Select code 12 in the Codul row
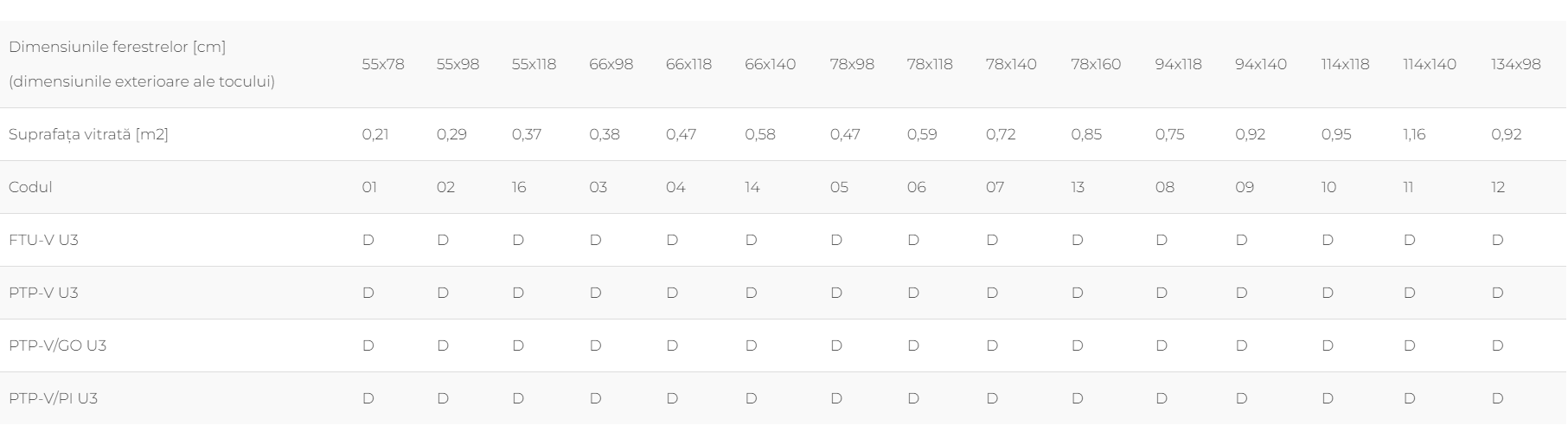 (1498, 187)
